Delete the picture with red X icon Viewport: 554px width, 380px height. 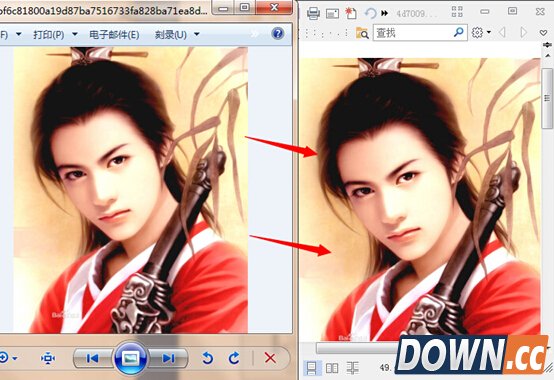270,358
